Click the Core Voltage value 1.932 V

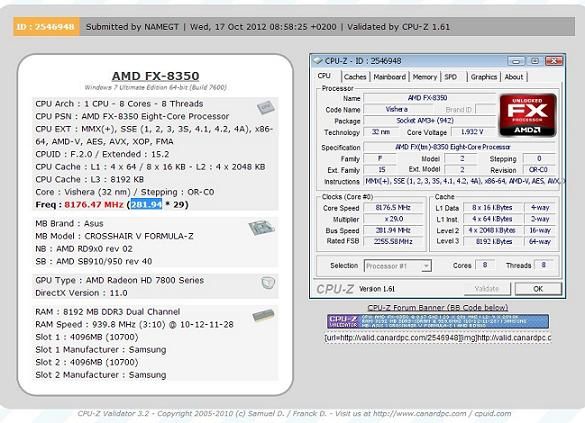click(x=472, y=132)
